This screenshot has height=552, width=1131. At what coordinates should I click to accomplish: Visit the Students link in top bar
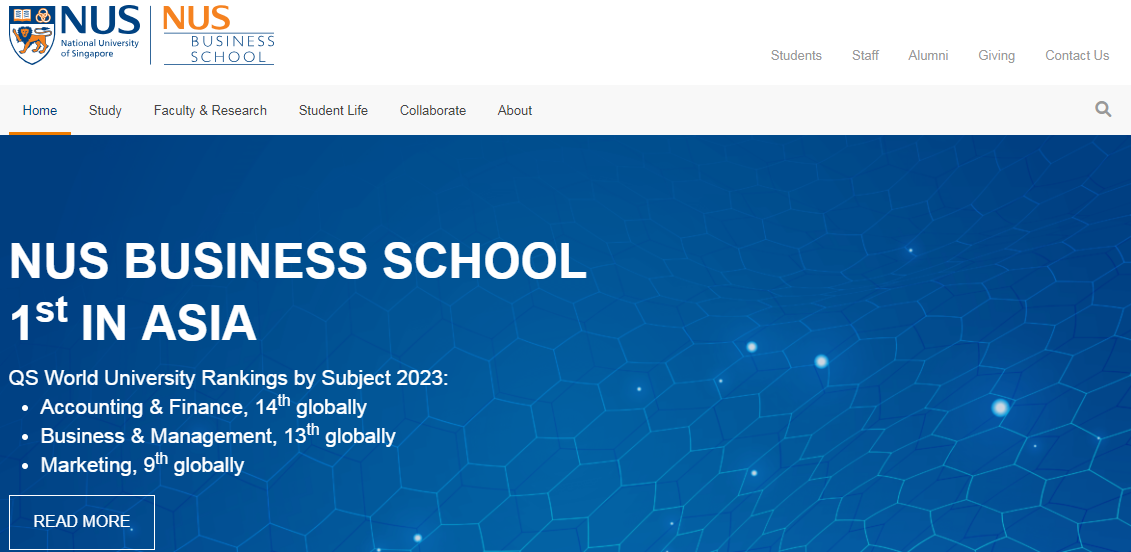[x=796, y=56]
